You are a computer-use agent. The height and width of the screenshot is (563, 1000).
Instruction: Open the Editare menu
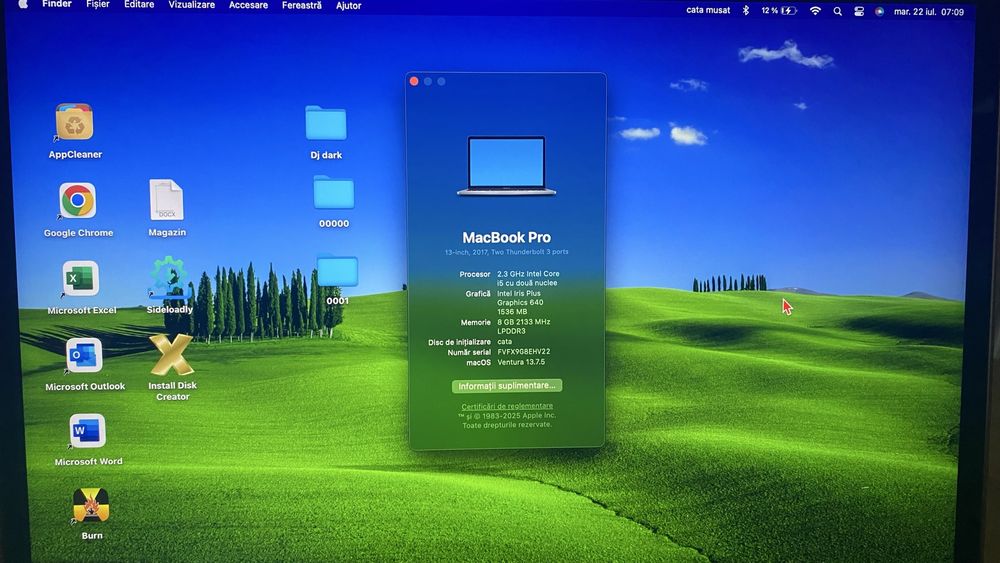tap(139, 4)
